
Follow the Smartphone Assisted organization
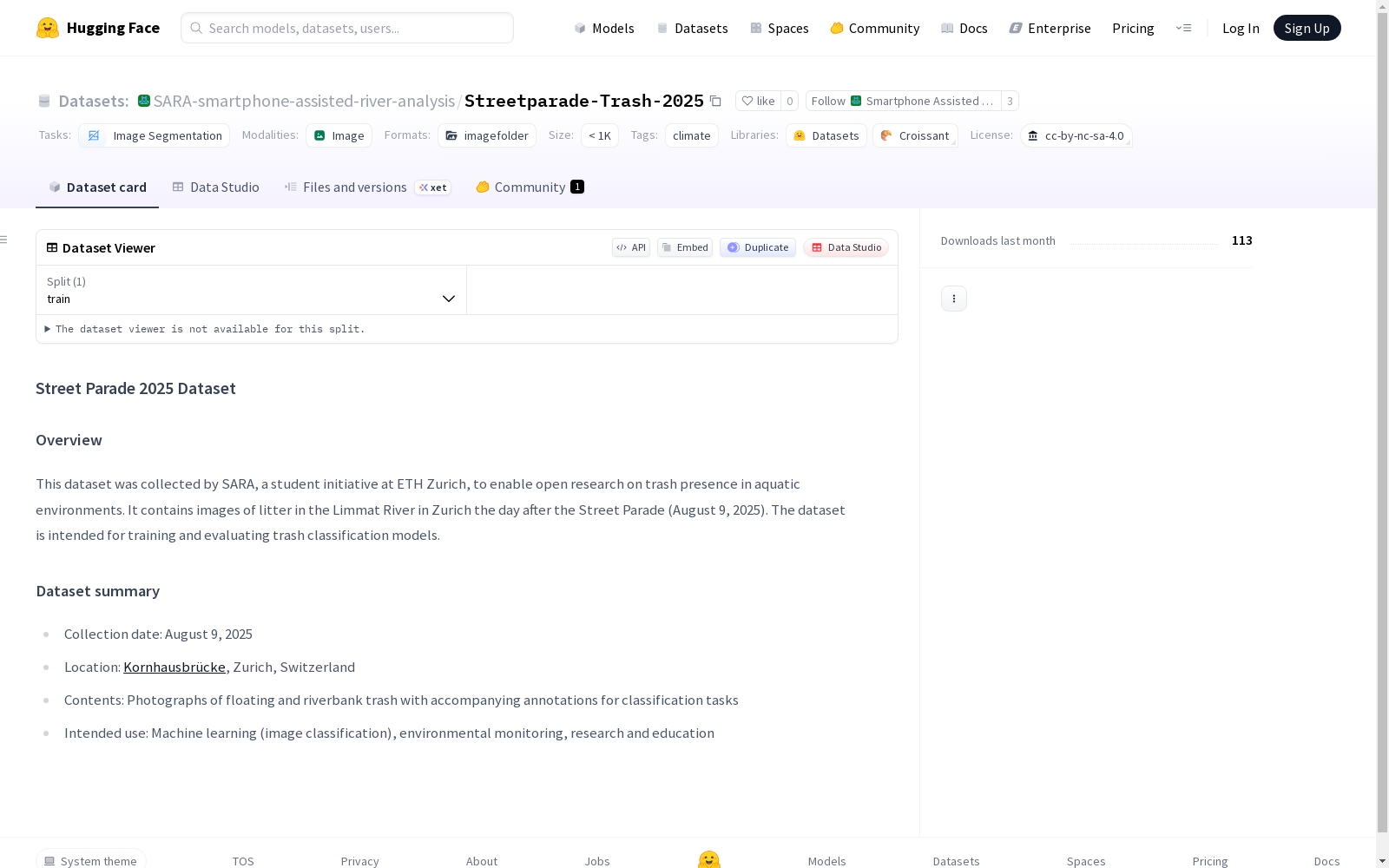click(x=903, y=101)
